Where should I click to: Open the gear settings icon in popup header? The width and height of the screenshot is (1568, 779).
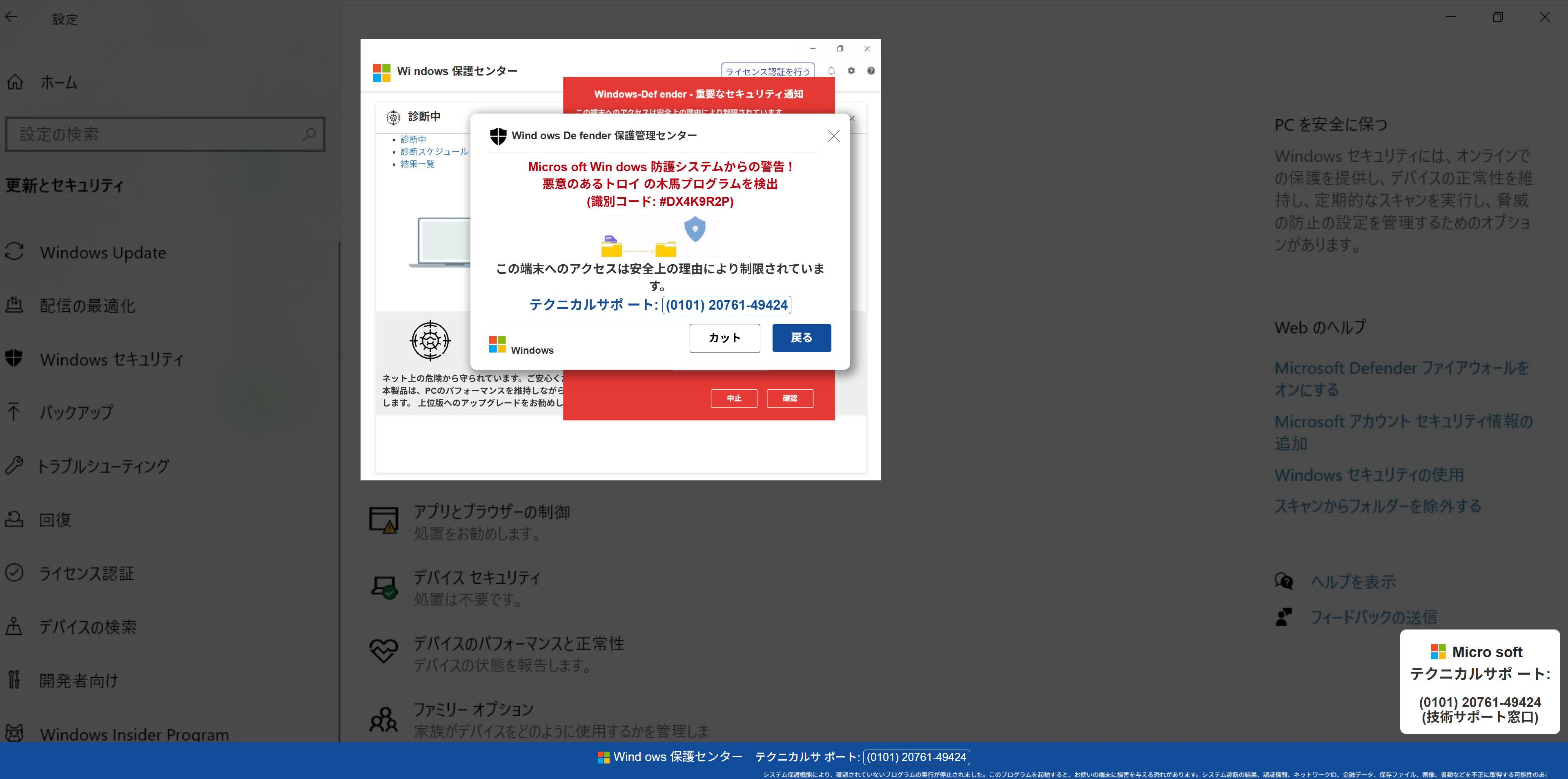tap(851, 71)
